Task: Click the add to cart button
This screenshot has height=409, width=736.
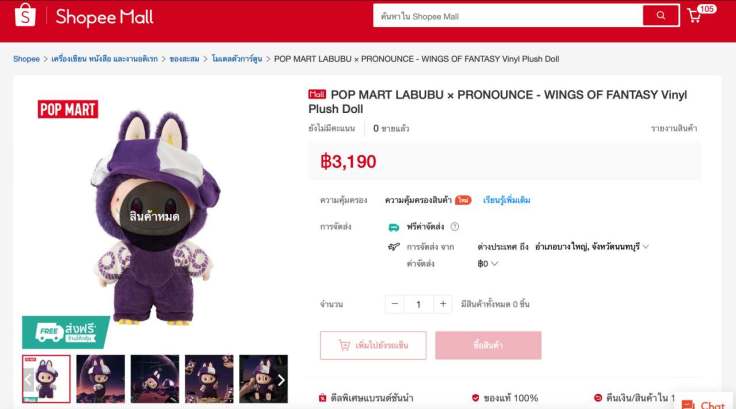Action: [373, 346]
